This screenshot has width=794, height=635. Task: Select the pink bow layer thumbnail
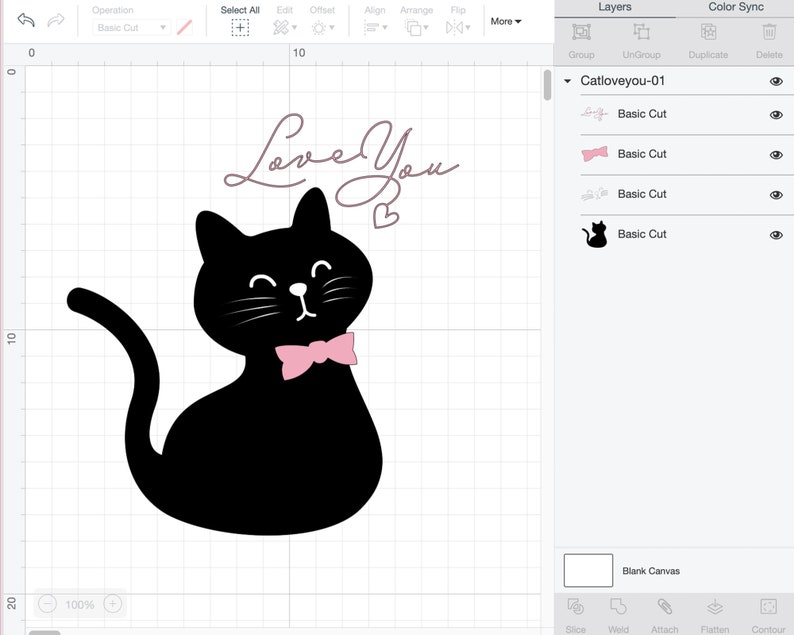(594, 154)
